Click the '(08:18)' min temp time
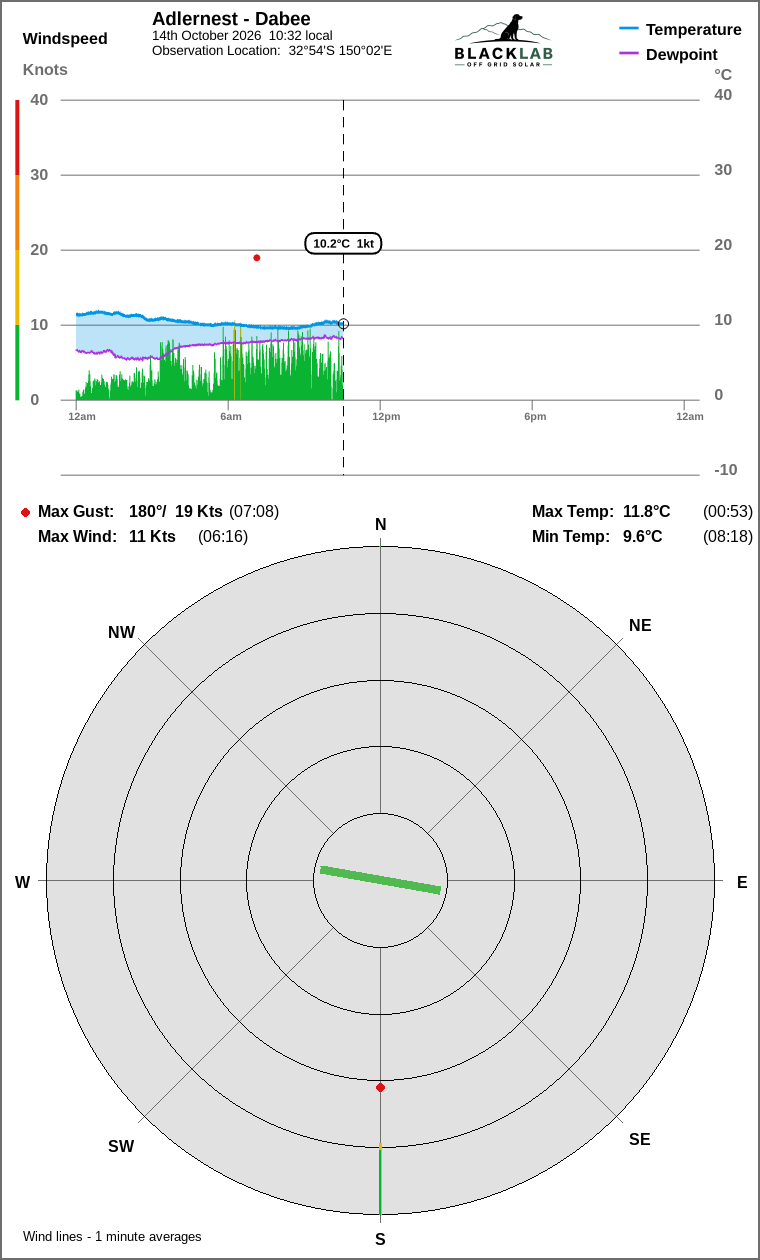This screenshot has width=760, height=1260. tap(728, 537)
